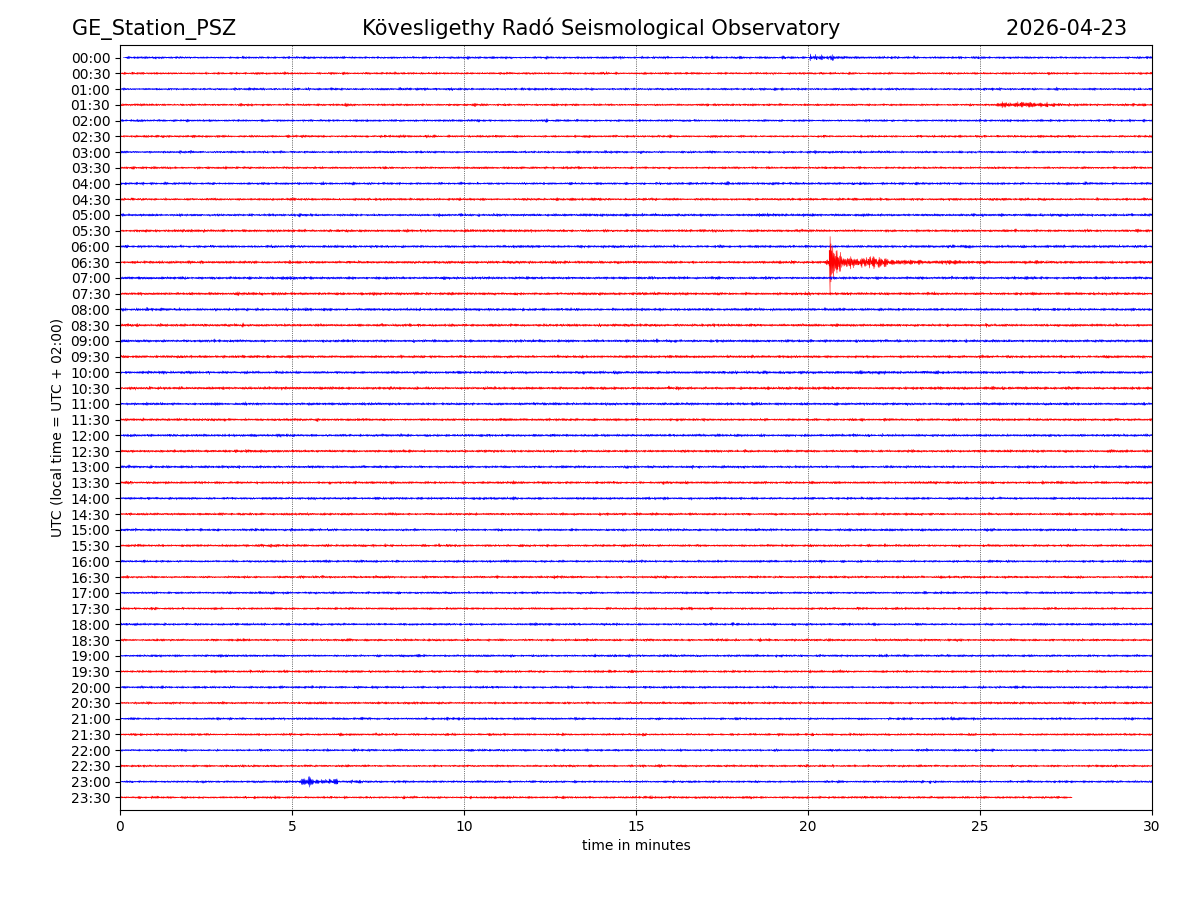
Task: Click the UTC local time y-axis label
Action: click(x=58, y=428)
